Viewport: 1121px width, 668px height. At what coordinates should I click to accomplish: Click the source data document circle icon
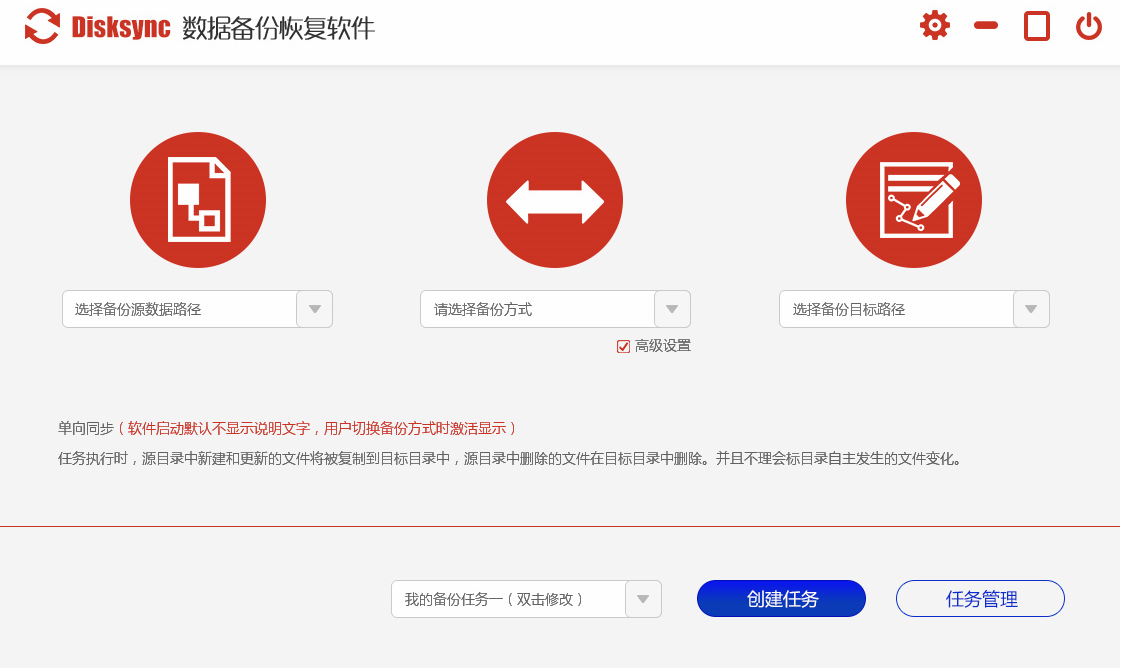198,200
